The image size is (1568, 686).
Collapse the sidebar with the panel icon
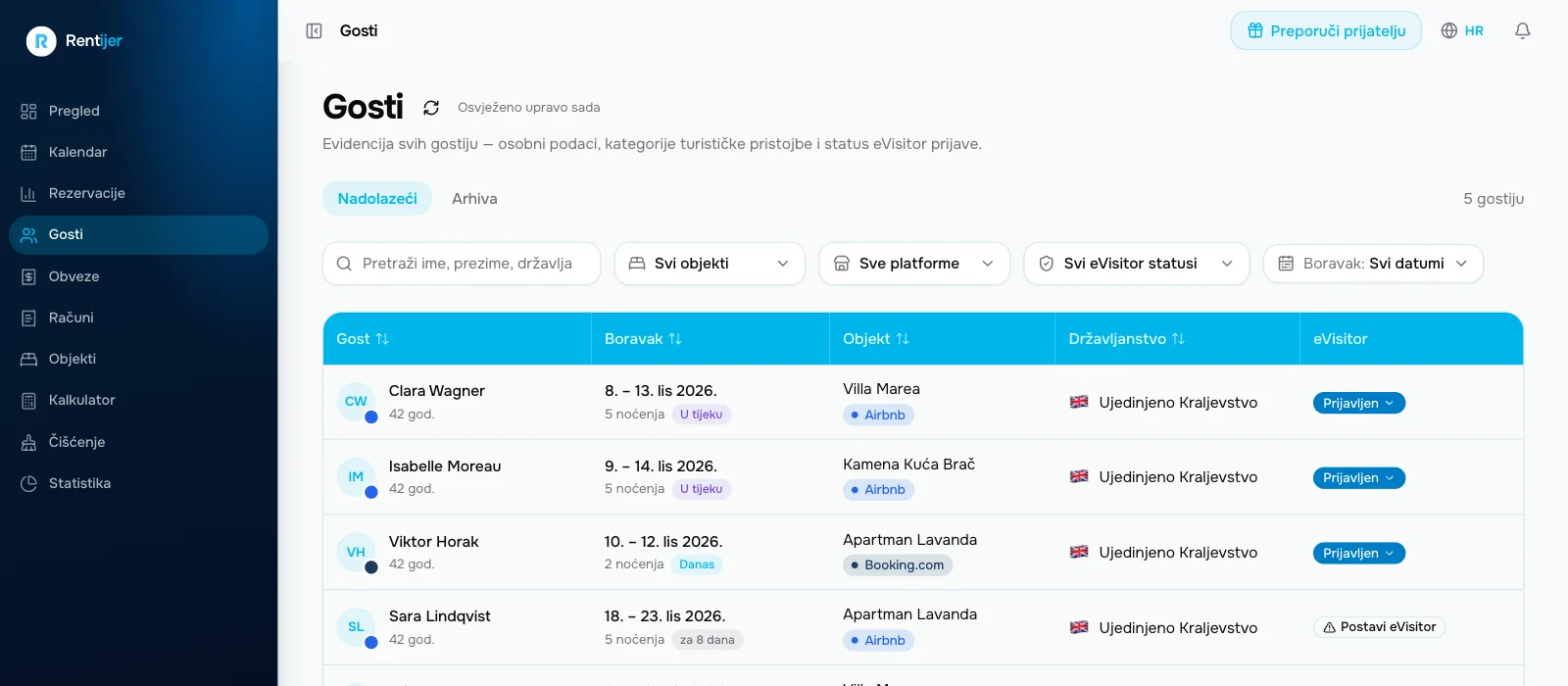(x=314, y=30)
